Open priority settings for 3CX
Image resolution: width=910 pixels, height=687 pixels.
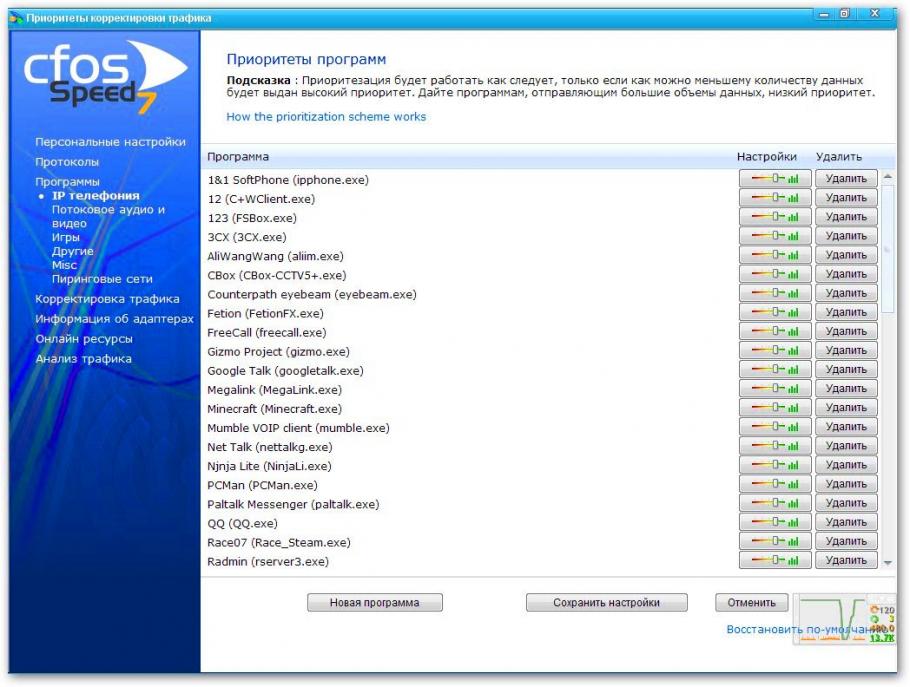(x=775, y=236)
